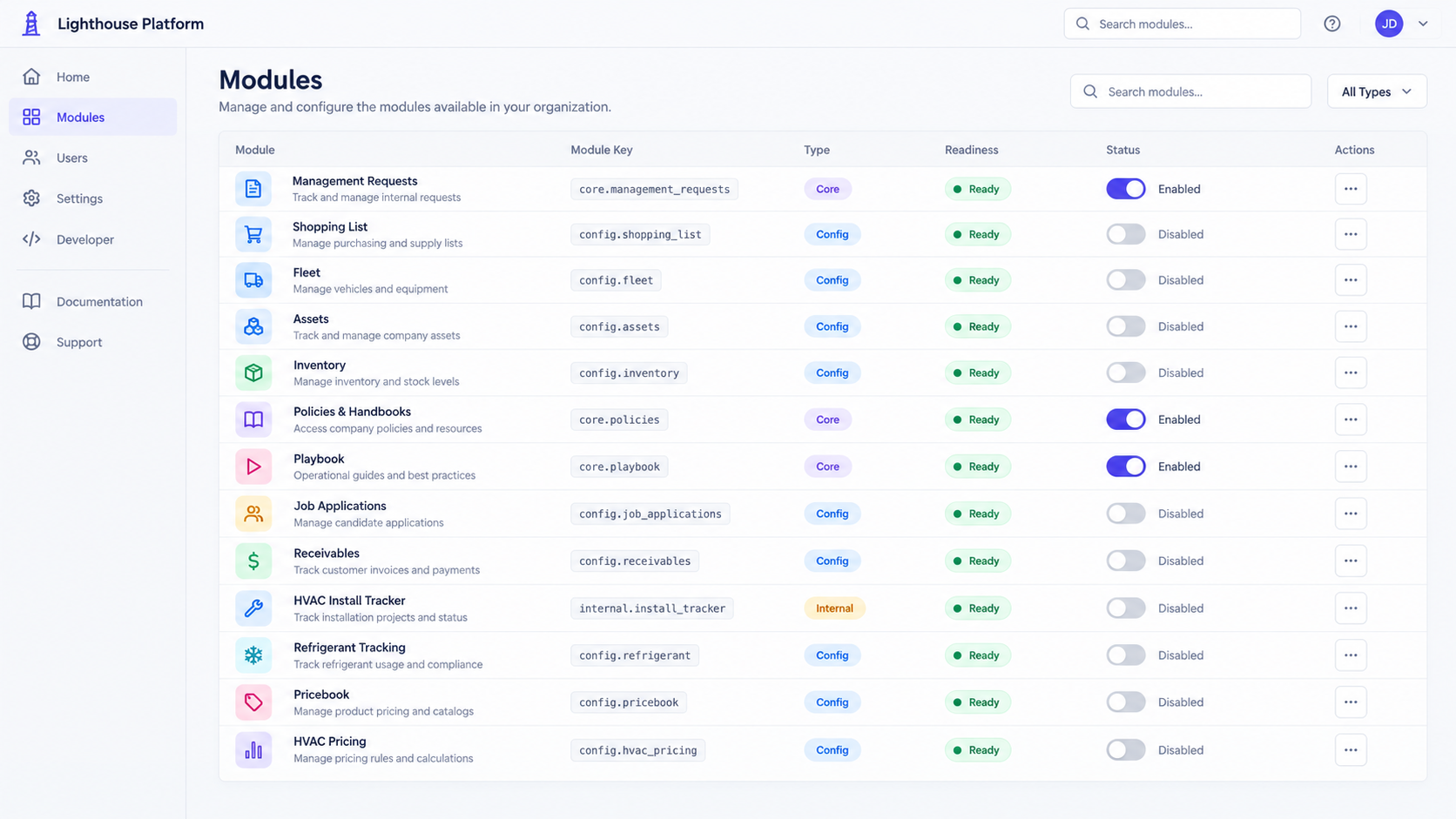Open Settings in the sidebar
Screen dimensions: 1456x819
point(92,198)
